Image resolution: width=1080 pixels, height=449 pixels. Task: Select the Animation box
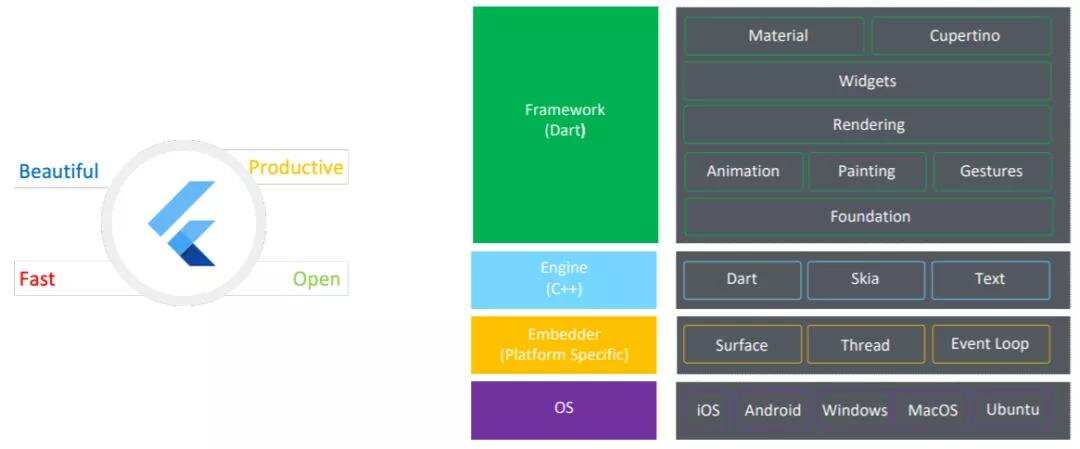pos(743,171)
